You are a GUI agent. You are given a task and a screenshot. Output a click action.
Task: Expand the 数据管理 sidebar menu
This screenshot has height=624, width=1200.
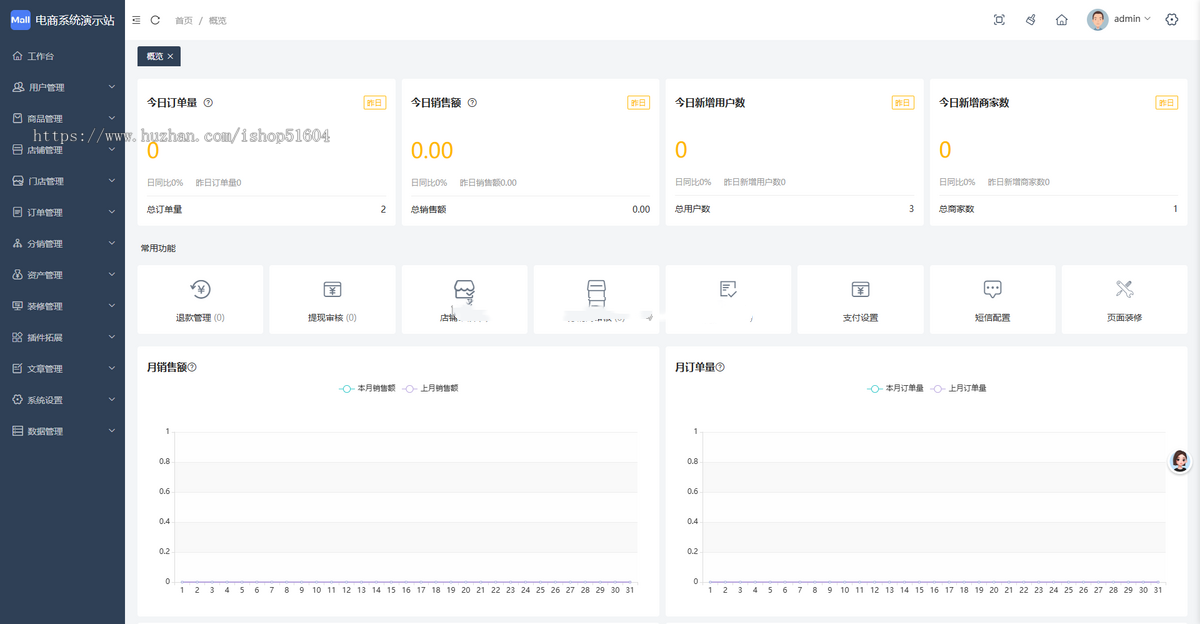62,431
